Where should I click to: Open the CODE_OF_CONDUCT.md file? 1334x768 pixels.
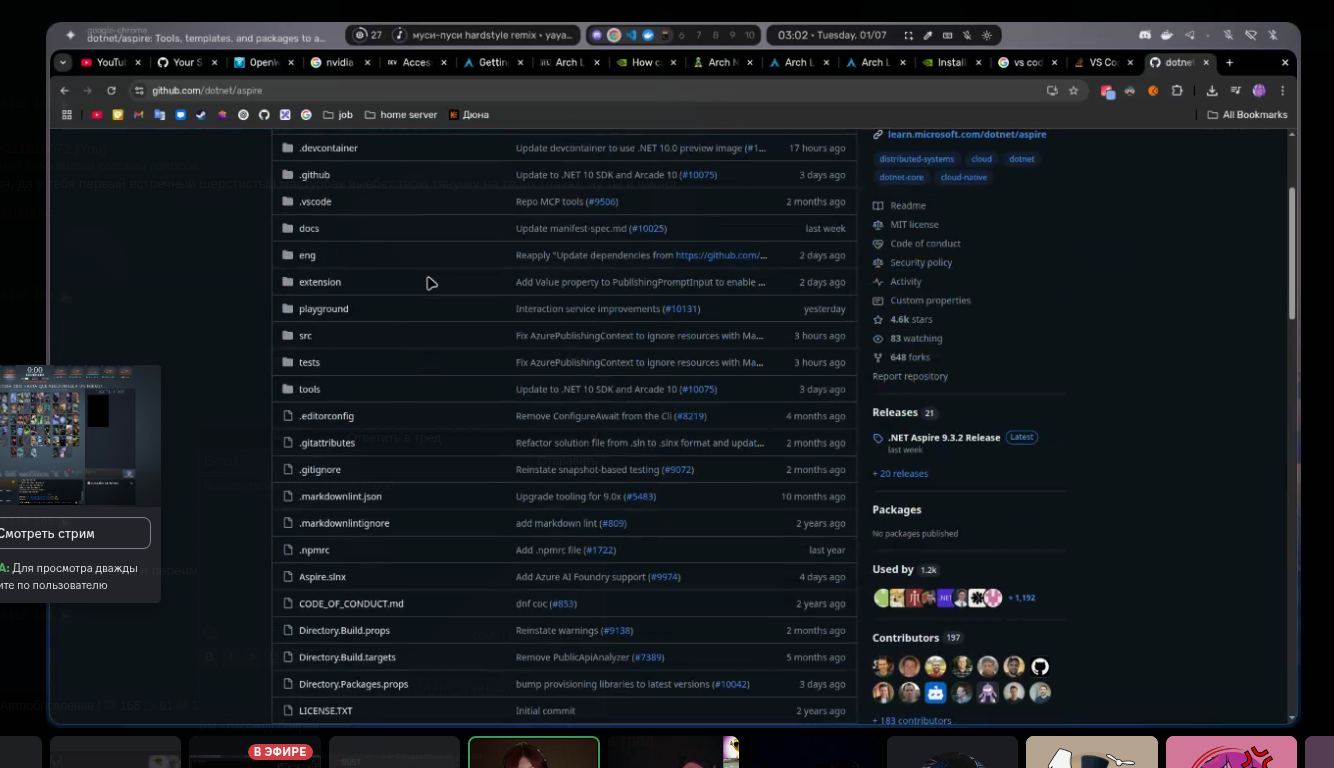[351, 604]
